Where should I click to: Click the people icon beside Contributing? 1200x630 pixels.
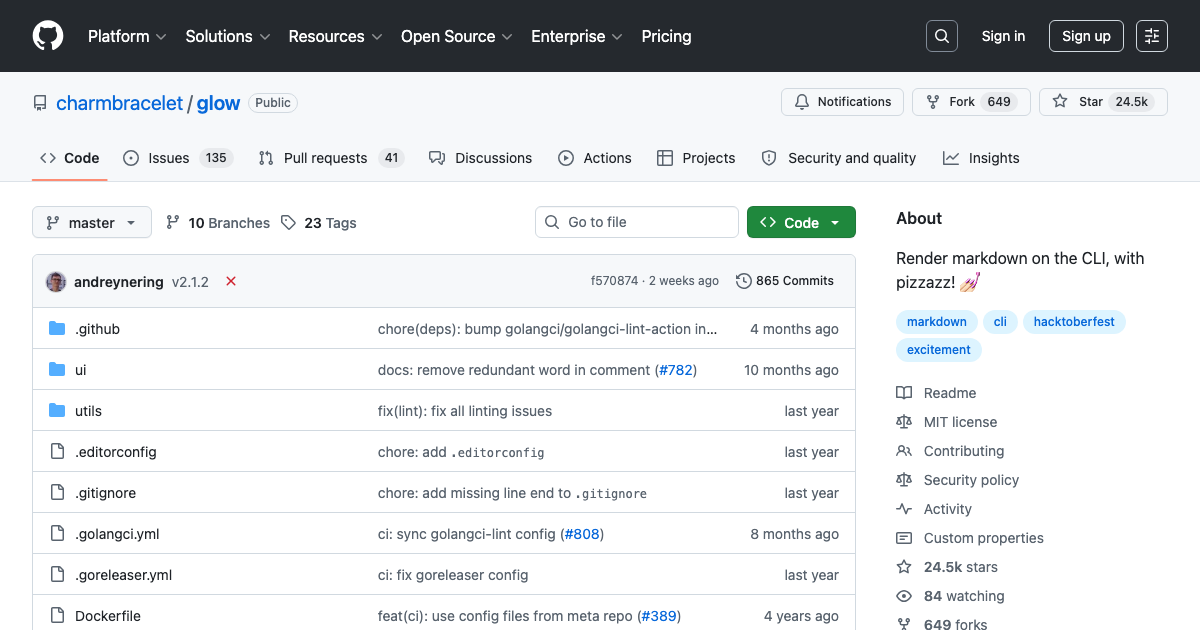pos(904,451)
